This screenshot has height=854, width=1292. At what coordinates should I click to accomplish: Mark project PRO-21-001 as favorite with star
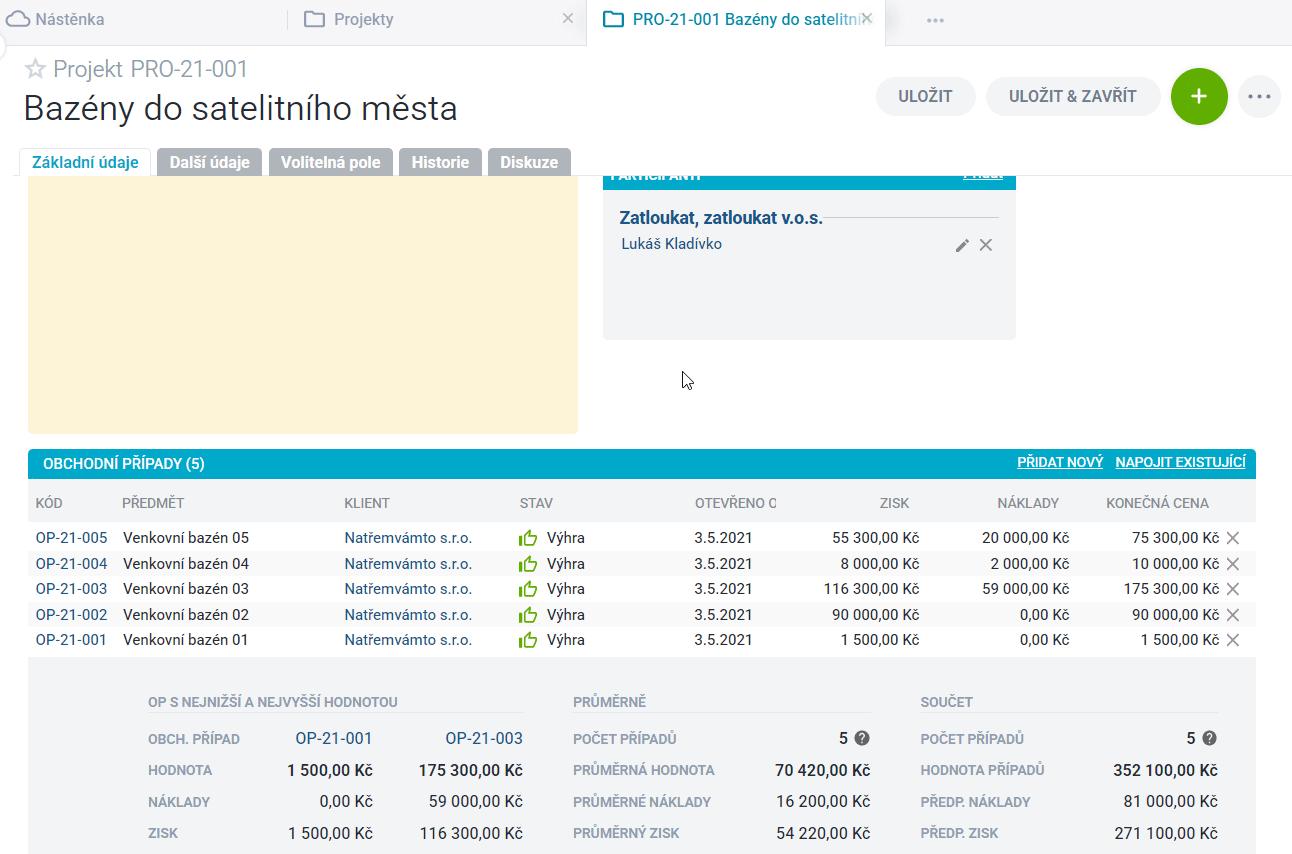[35, 69]
